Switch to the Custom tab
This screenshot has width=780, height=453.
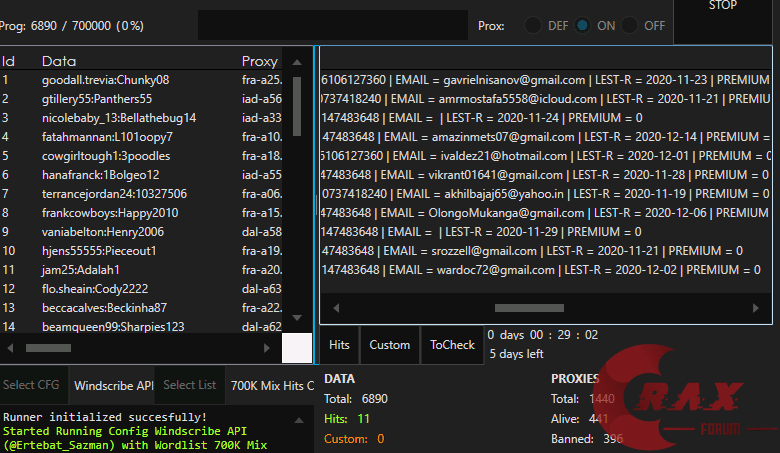(389, 345)
